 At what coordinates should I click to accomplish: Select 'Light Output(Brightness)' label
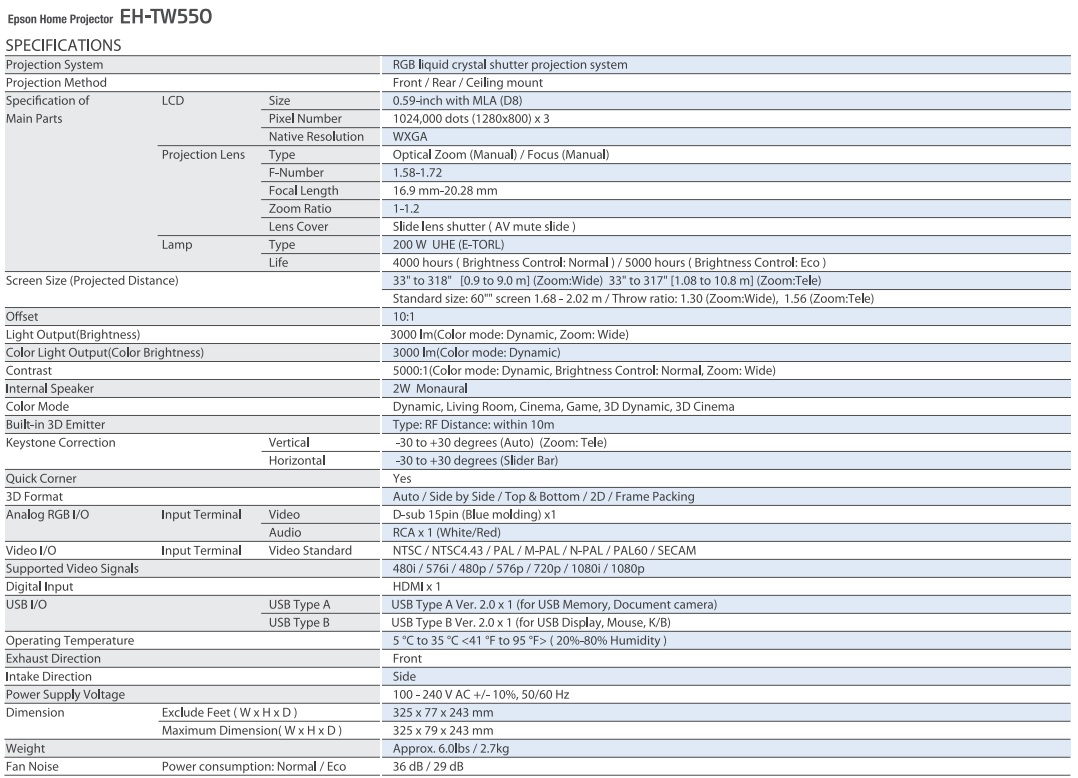click(x=73, y=335)
